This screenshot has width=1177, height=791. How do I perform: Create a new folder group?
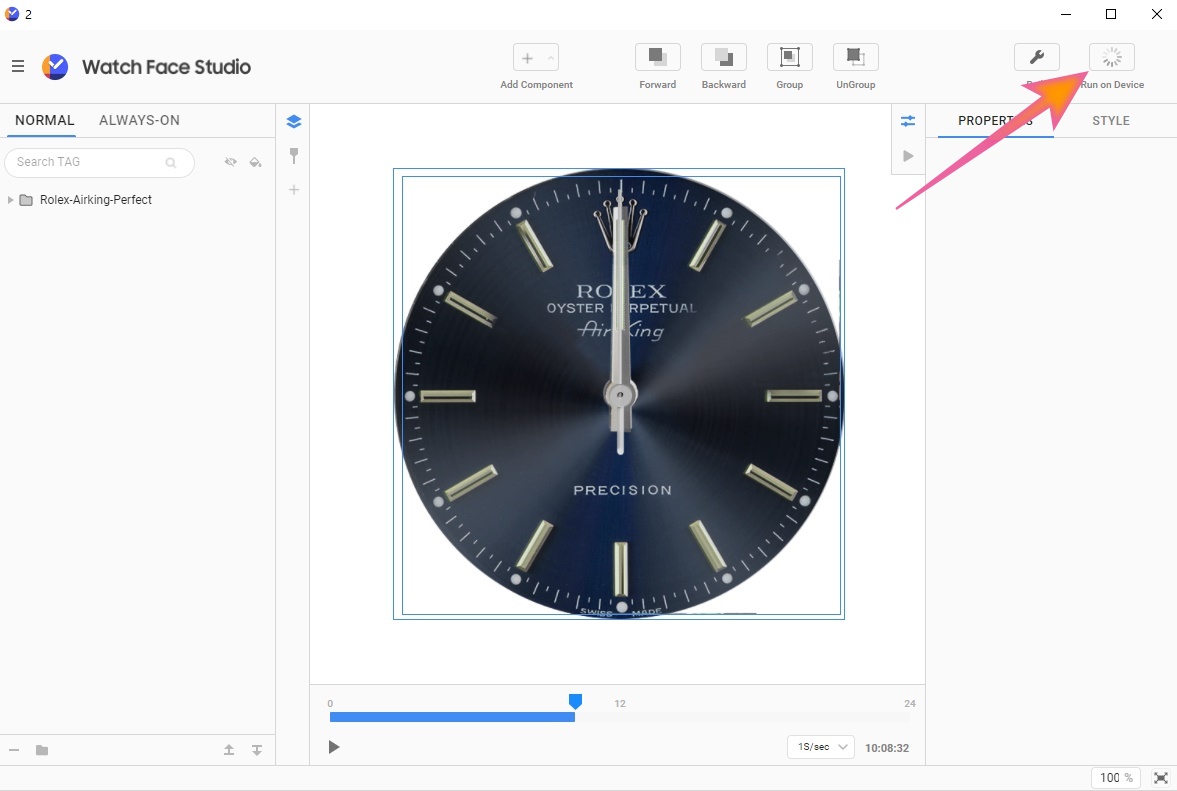pyautogui.click(x=42, y=750)
